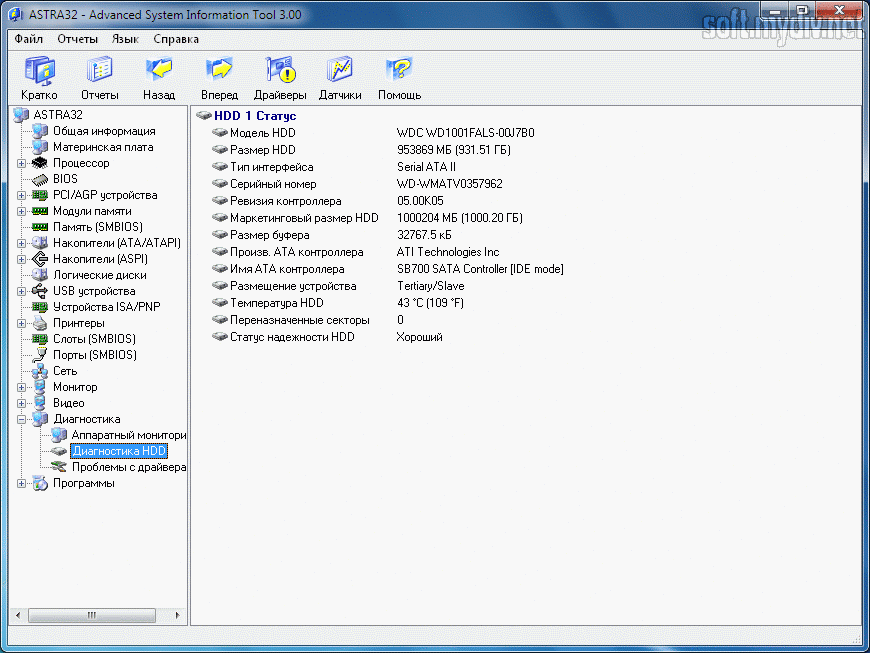
Task: Open the Отчеты menu in menu bar
Action: [77, 39]
